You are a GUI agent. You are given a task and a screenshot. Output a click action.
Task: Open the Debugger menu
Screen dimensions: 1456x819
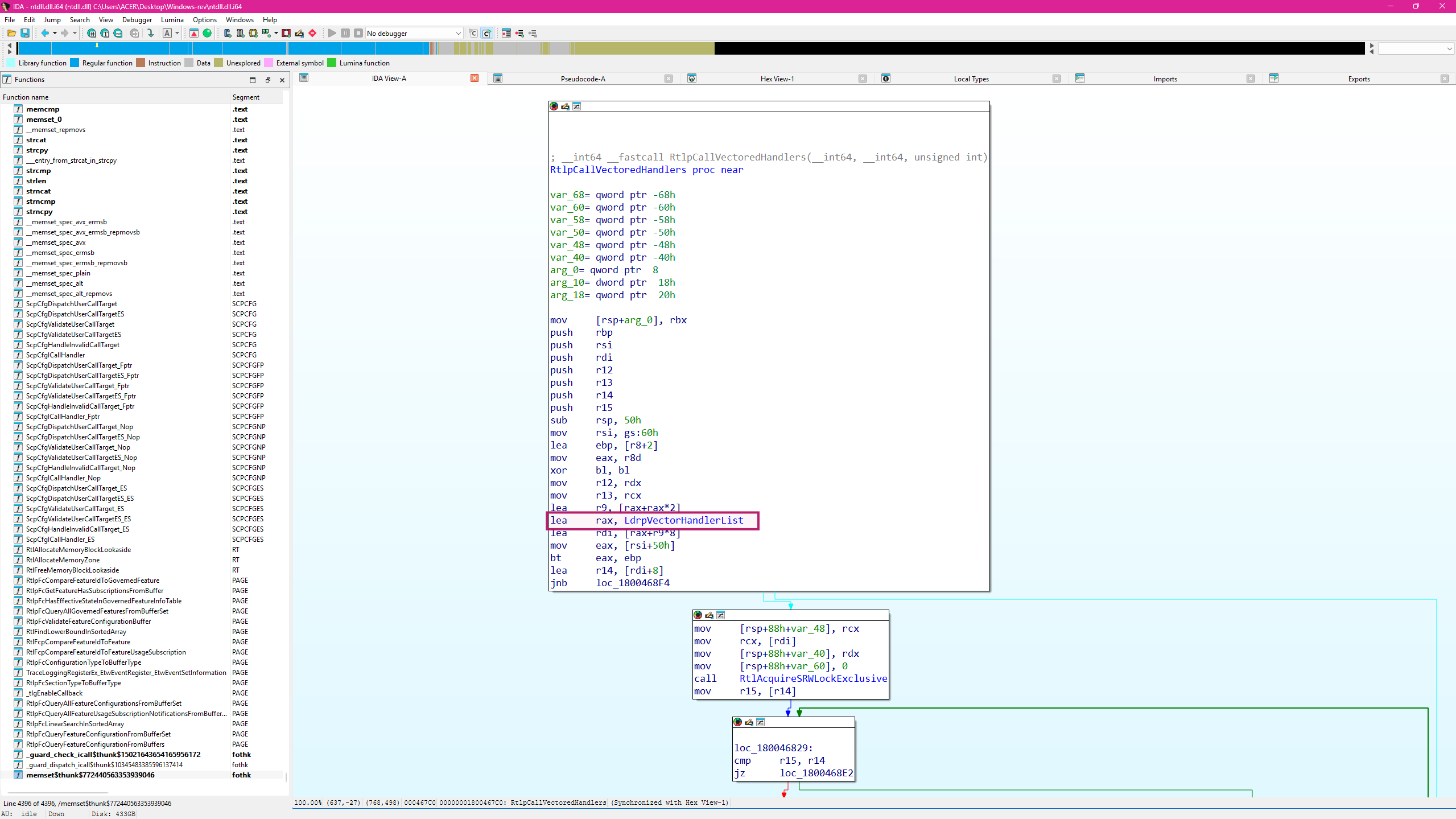click(x=137, y=19)
